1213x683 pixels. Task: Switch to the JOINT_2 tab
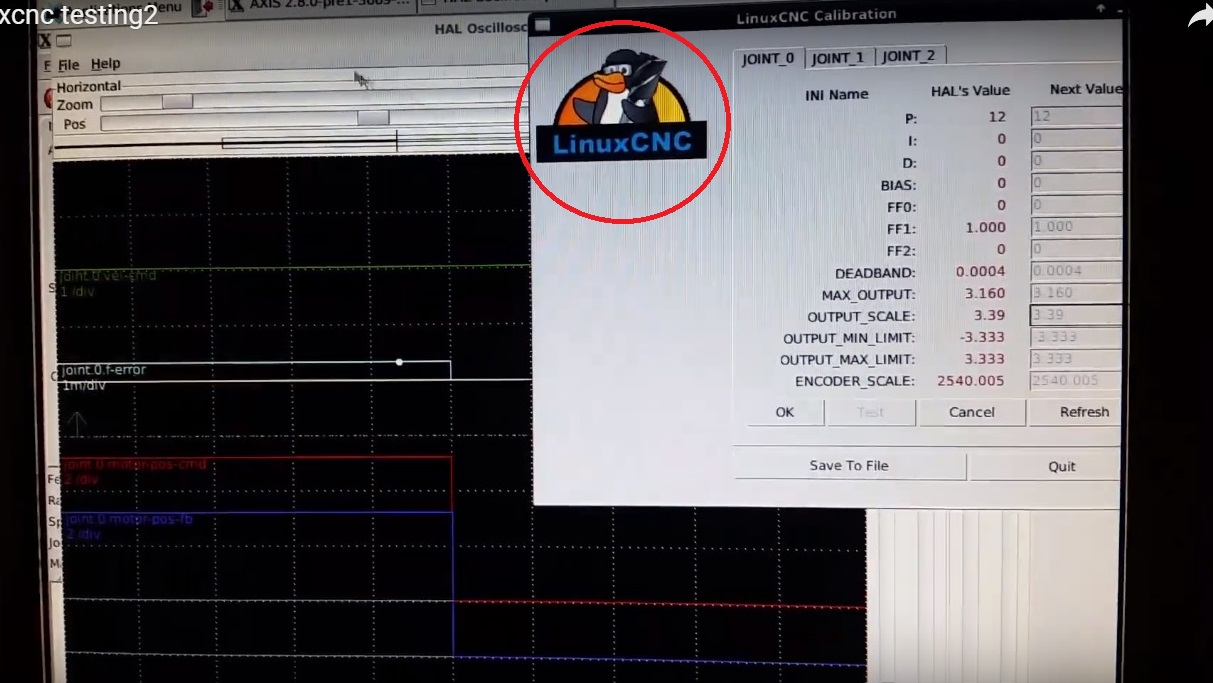908,56
